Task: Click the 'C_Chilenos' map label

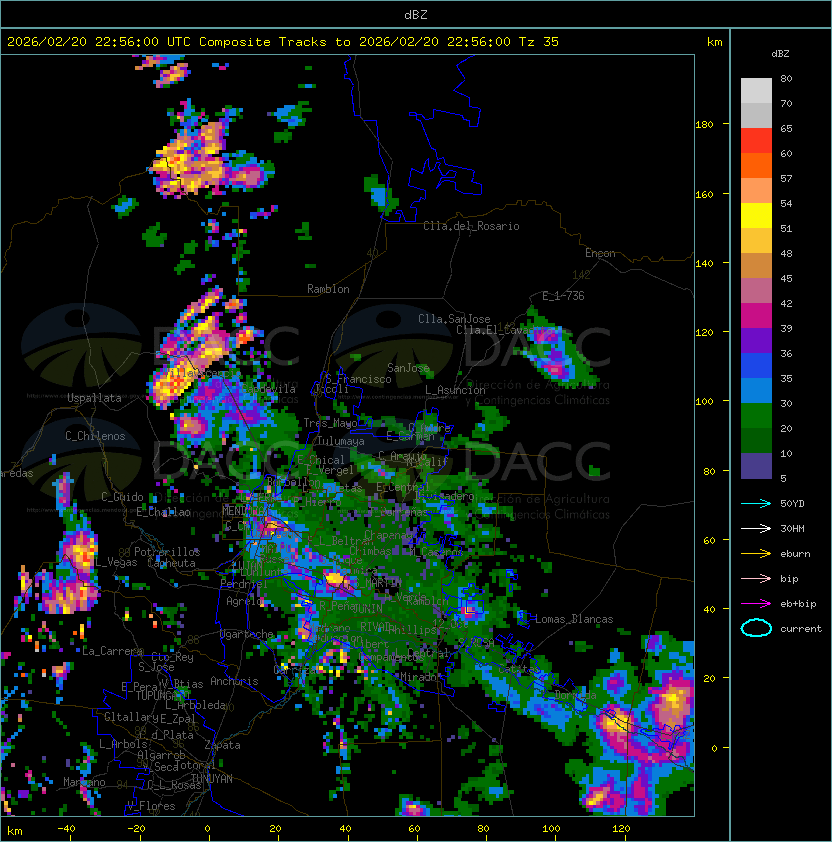Action: click(x=95, y=436)
